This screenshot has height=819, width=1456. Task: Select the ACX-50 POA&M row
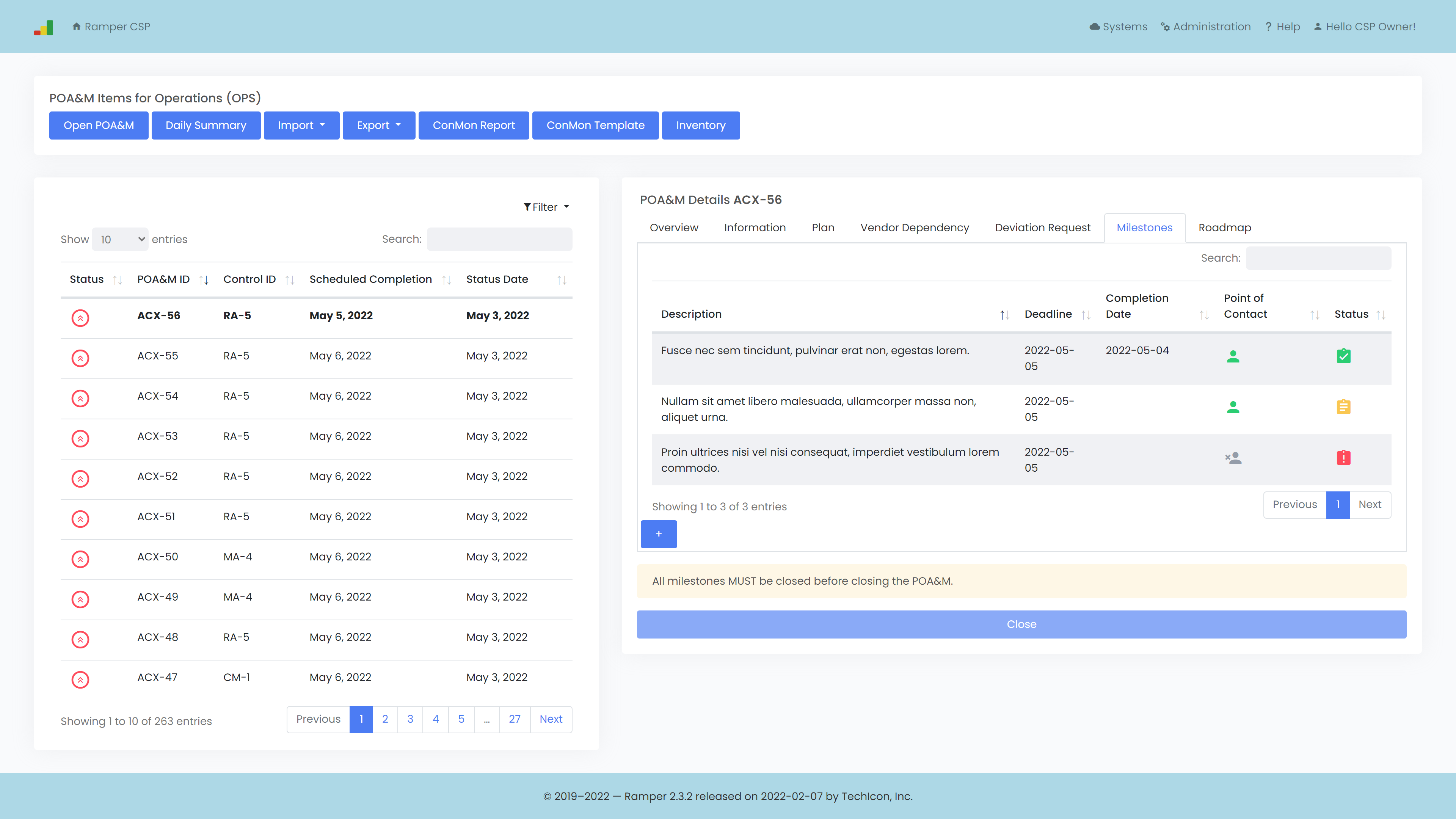(x=316, y=559)
